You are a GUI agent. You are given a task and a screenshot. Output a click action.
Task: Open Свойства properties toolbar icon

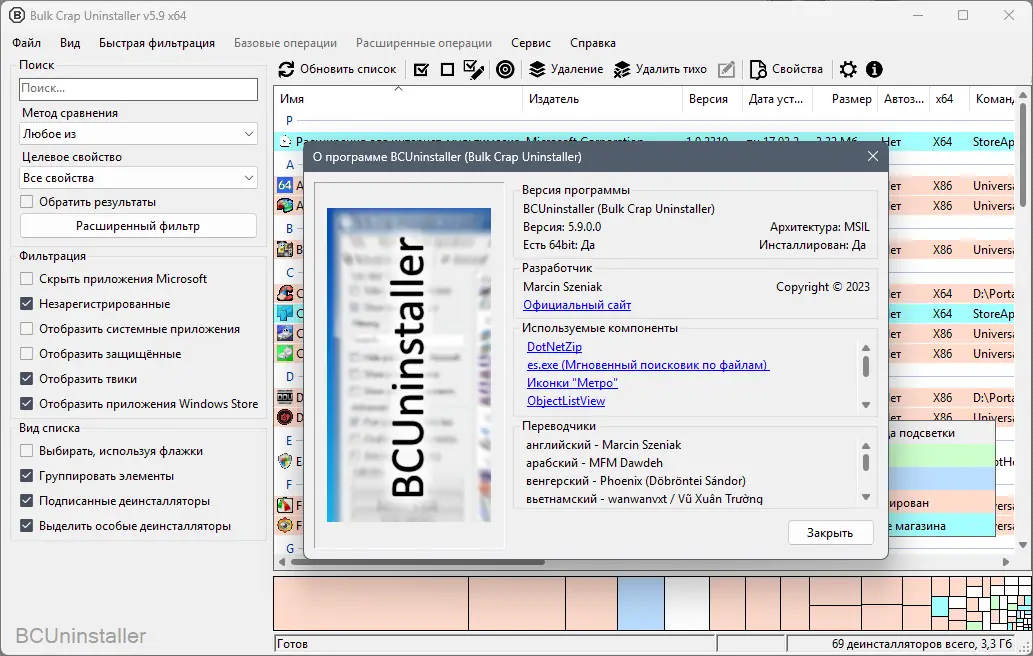pos(758,69)
